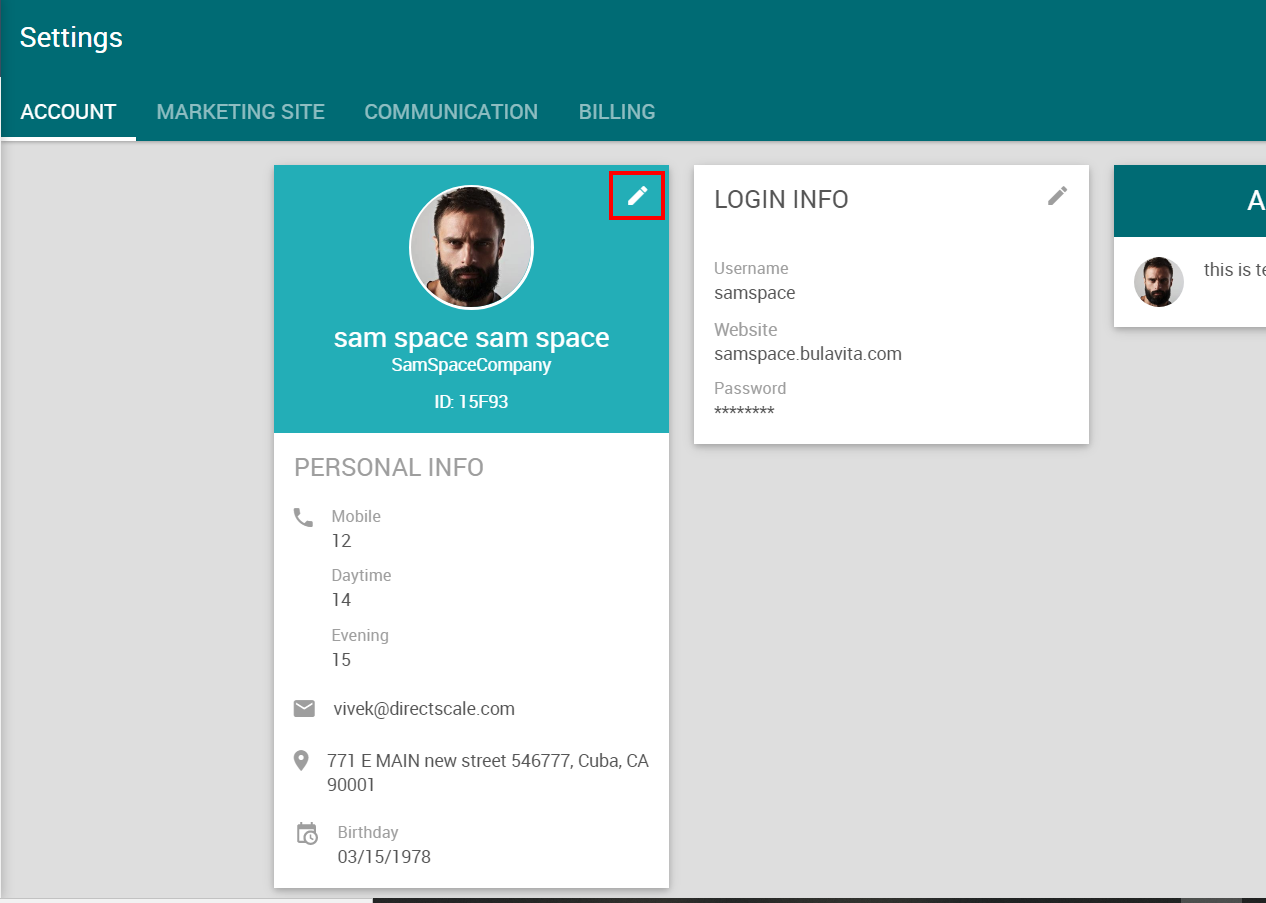The width and height of the screenshot is (1266, 903).
Task: Click the samspace.bulavita.com website value
Action: pyautogui.click(x=807, y=354)
